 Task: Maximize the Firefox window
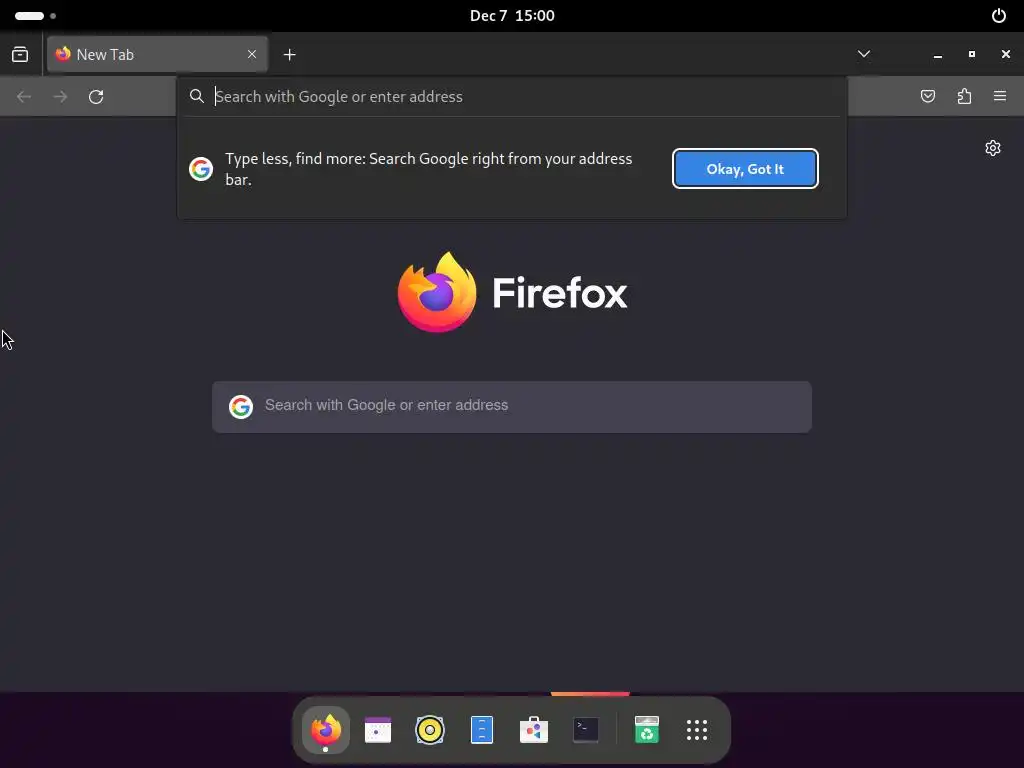(x=972, y=54)
